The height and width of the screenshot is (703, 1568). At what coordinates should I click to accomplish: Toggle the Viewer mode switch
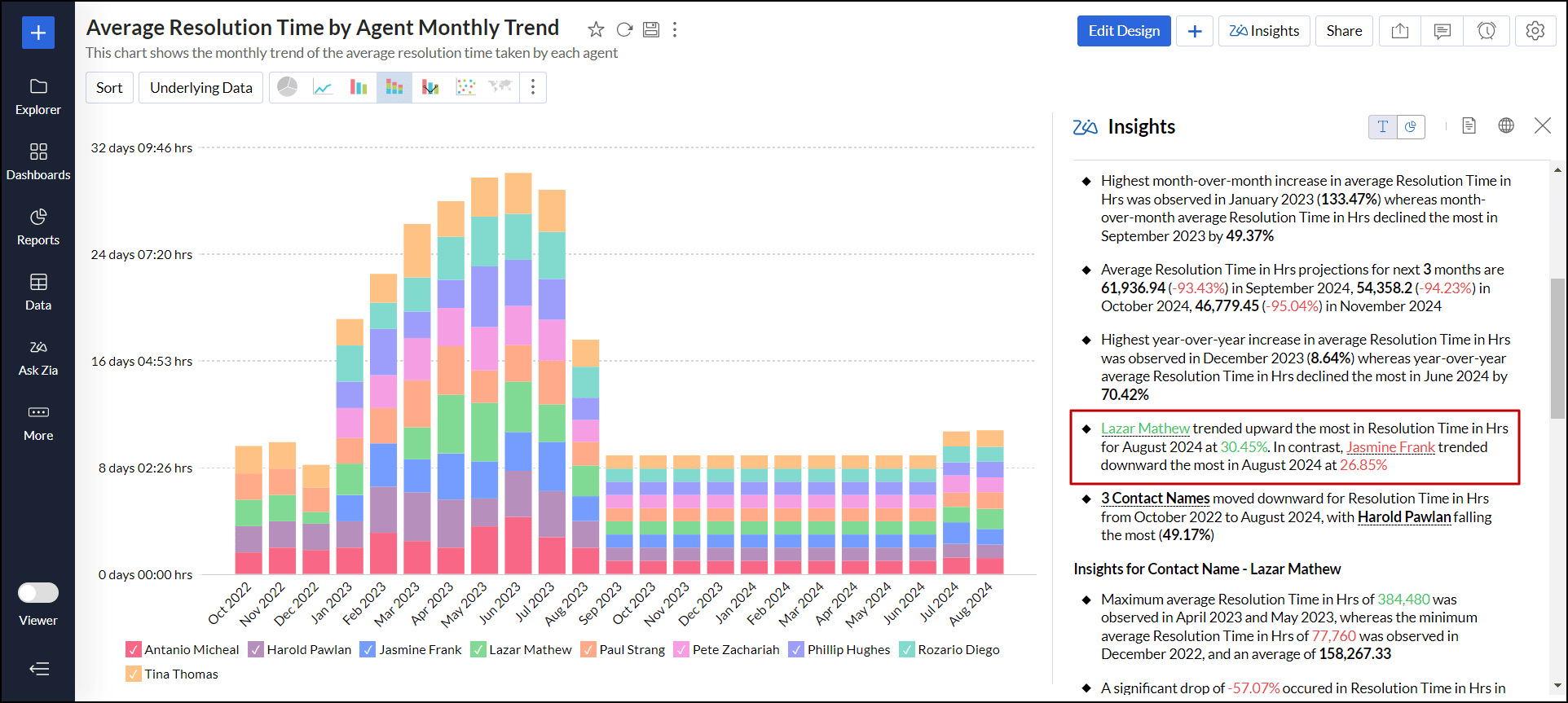click(x=38, y=593)
